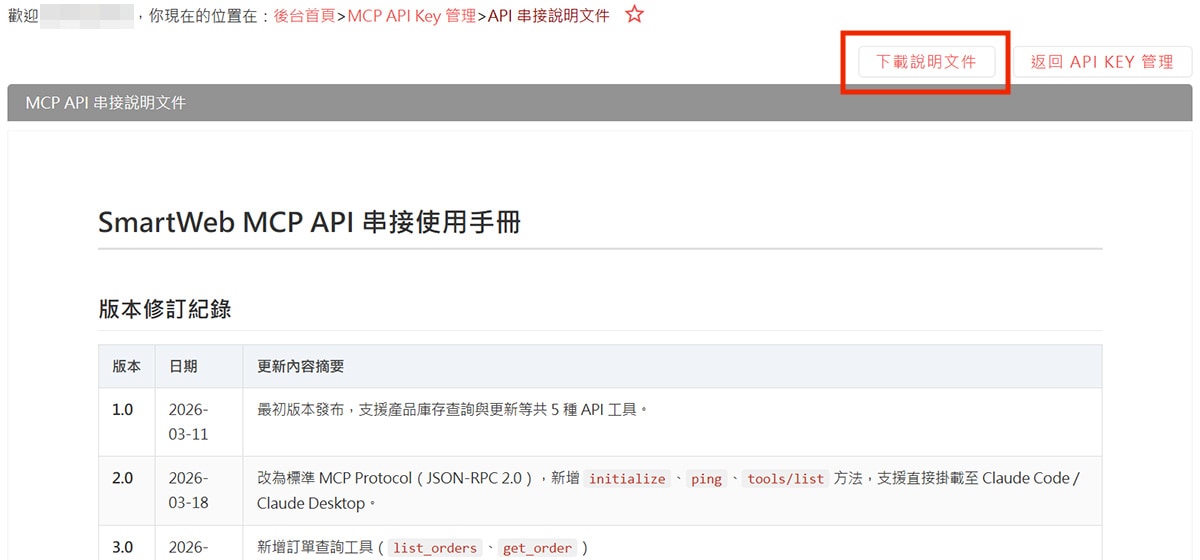The image size is (1200, 560).
Task: Click the ping code tag
Action: pos(706,479)
